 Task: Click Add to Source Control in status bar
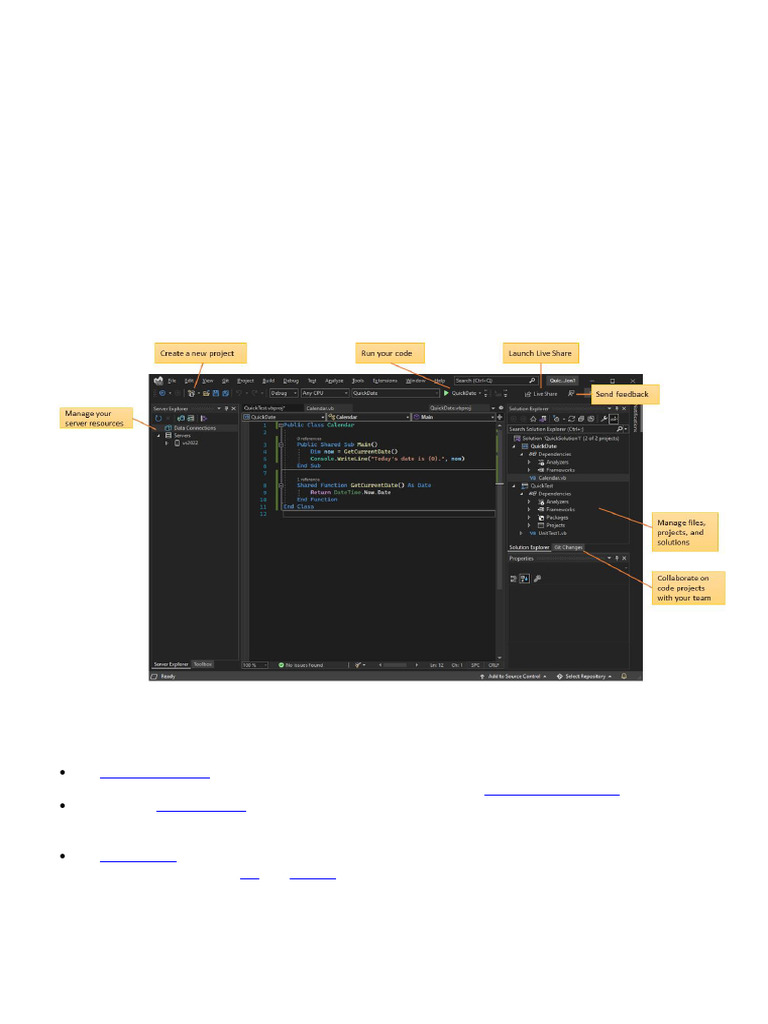[514, 677]
